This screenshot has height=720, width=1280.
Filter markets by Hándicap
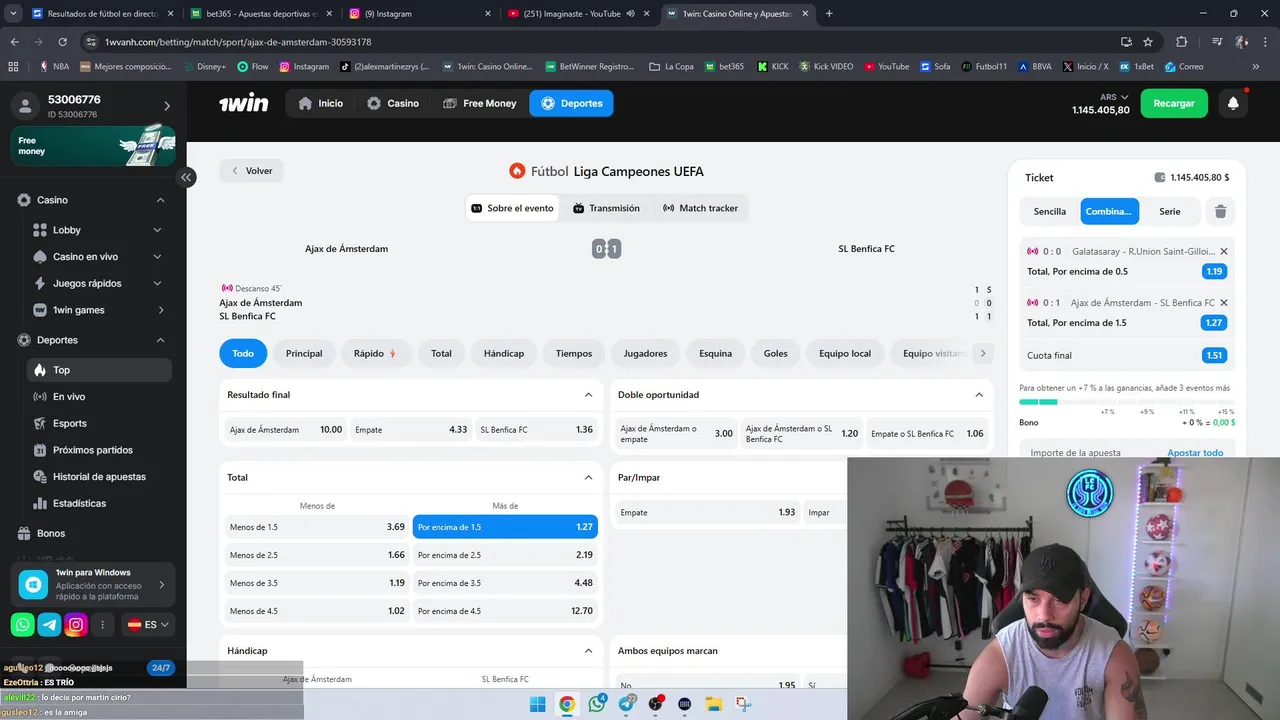[504, 353]
